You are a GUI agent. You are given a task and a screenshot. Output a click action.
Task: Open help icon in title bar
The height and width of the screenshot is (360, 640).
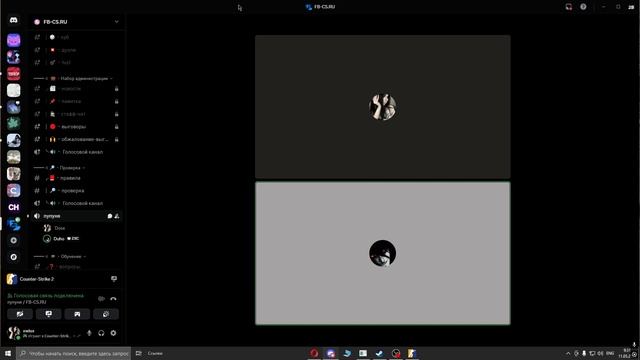[x=583, y=7]
